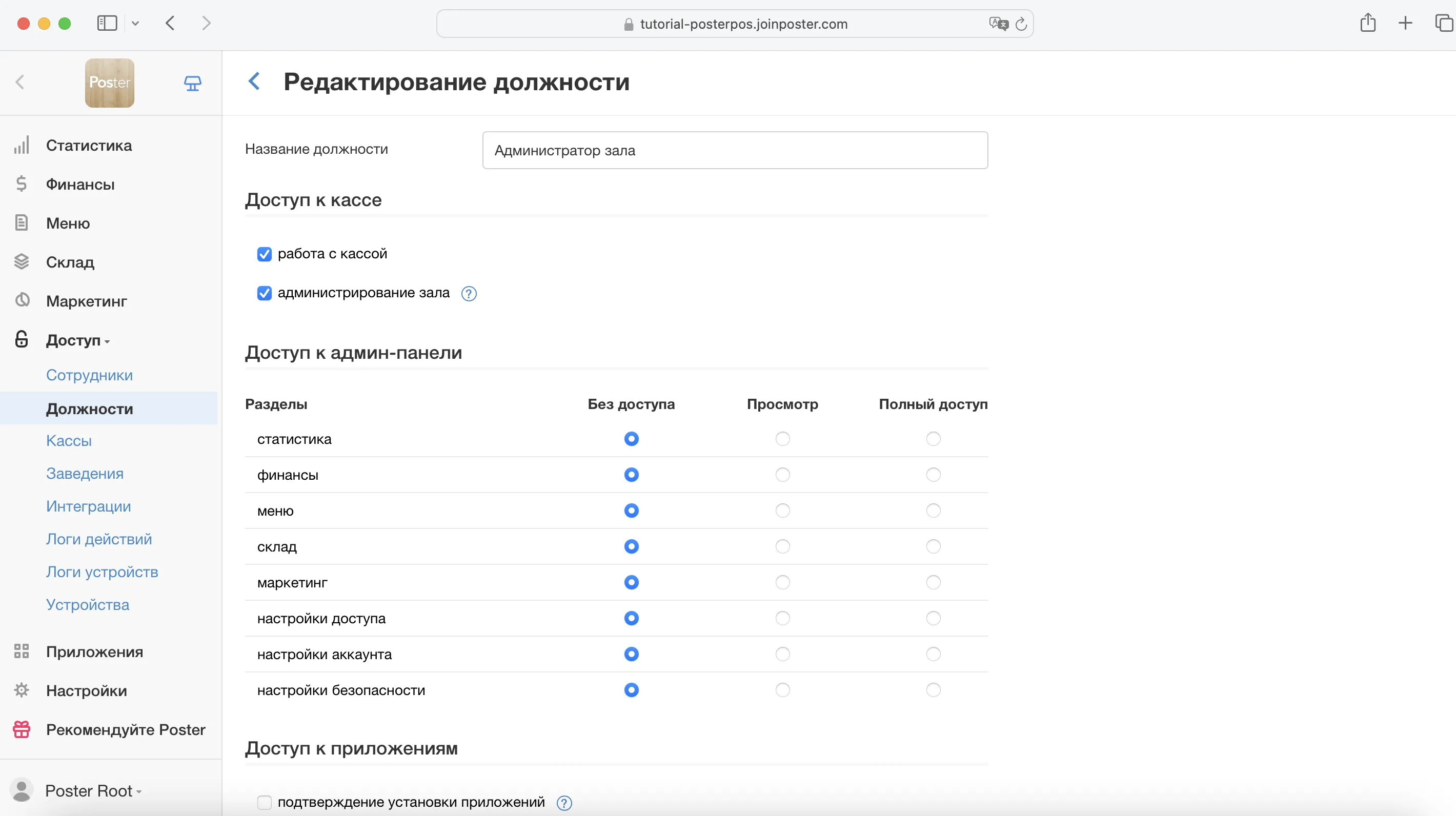The width and height of the screenshot is (1456, 816).
Task: Toggle администрирование зала checkbox
Action: click(264, 293)
